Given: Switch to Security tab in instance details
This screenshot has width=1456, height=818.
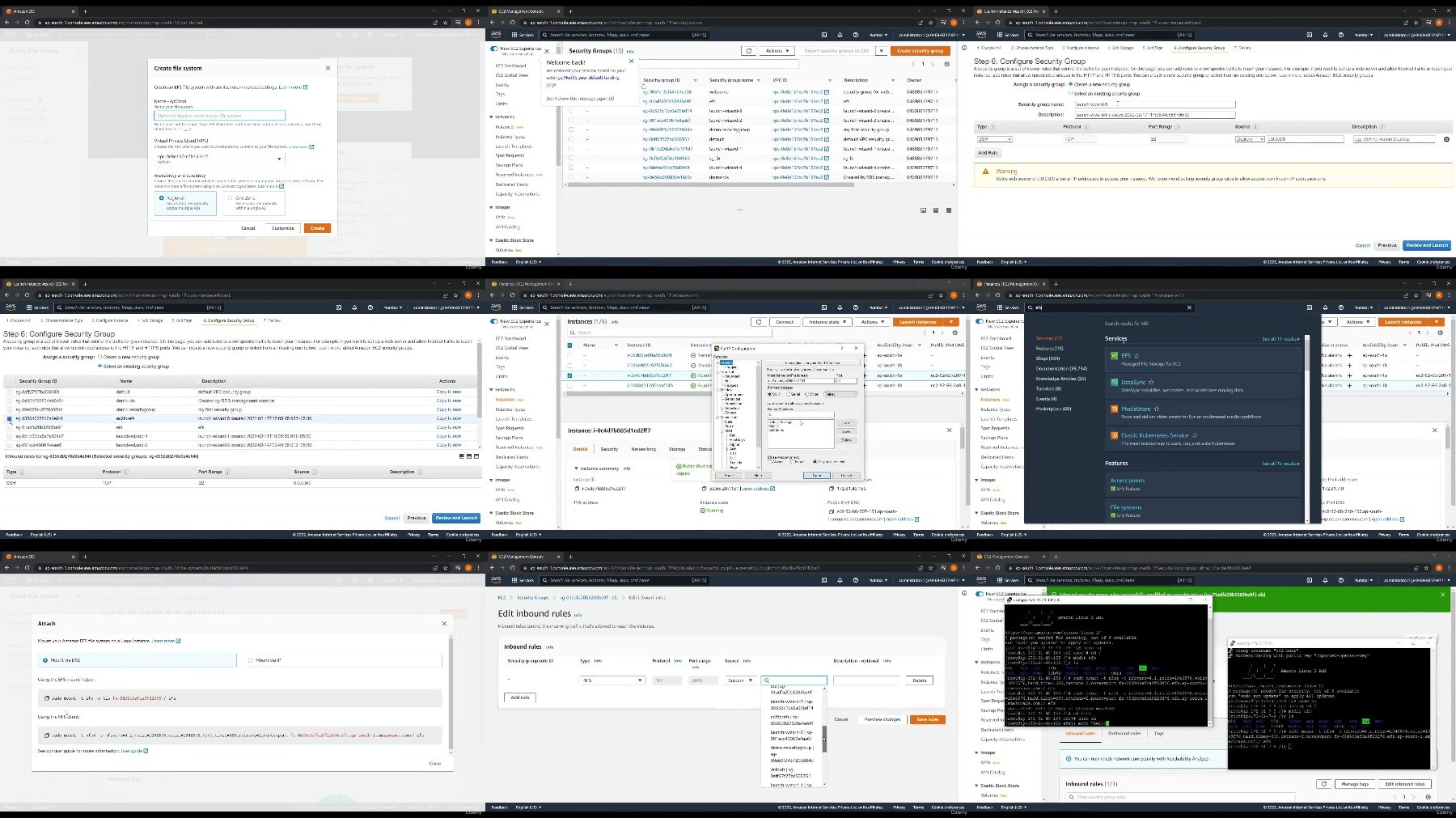Looking at the screenshot, I should 609,449.
